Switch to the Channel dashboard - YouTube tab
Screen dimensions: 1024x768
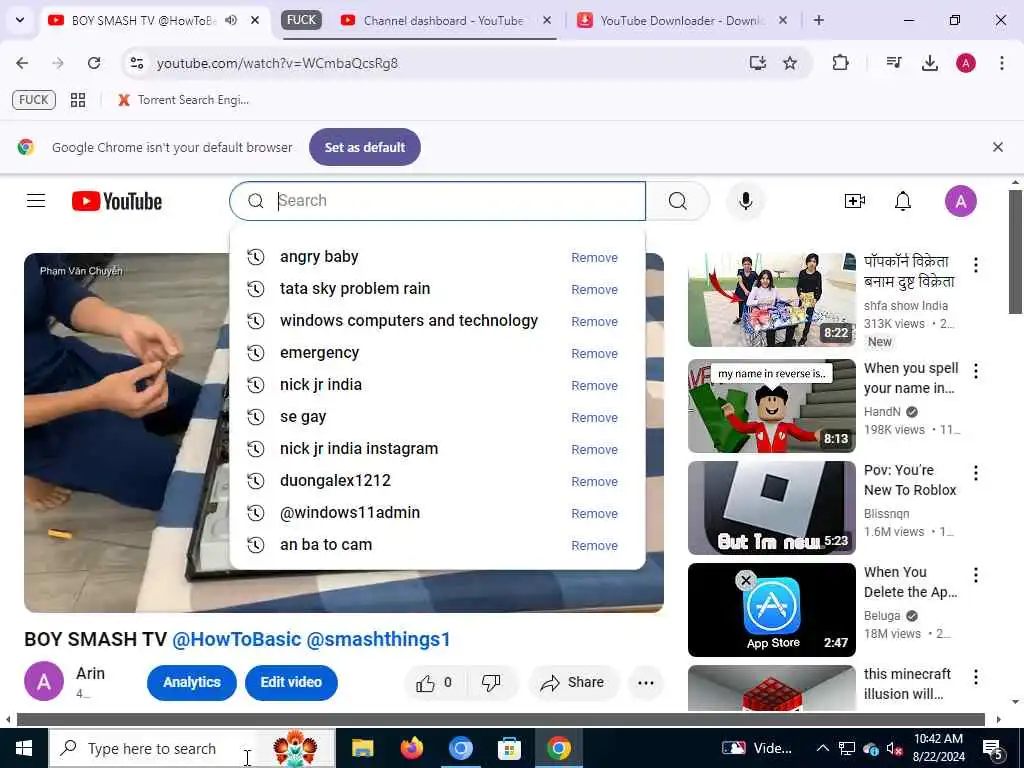(x=444, y=20)
